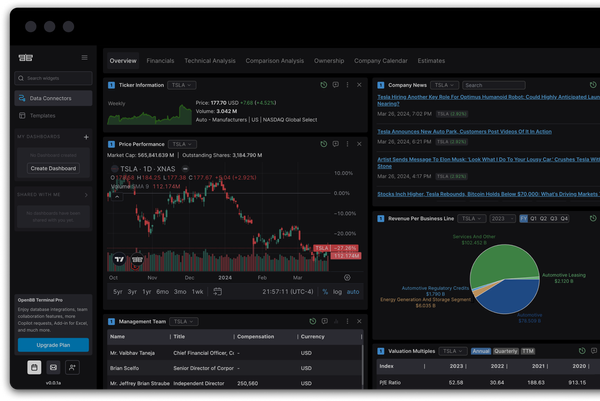
Task: Collapse the sidebar with the hamburger icon
Action: pyautogui.click(x=84, y=58)
